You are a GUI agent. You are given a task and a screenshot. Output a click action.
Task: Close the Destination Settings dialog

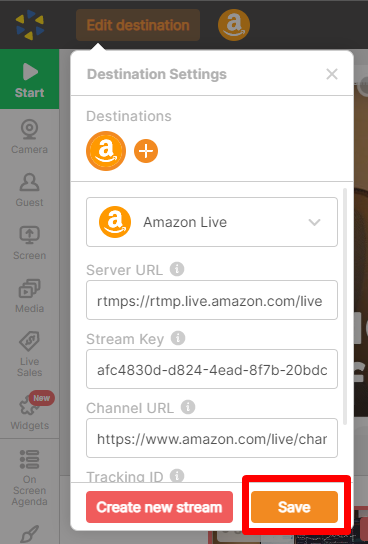click(332, 74)
